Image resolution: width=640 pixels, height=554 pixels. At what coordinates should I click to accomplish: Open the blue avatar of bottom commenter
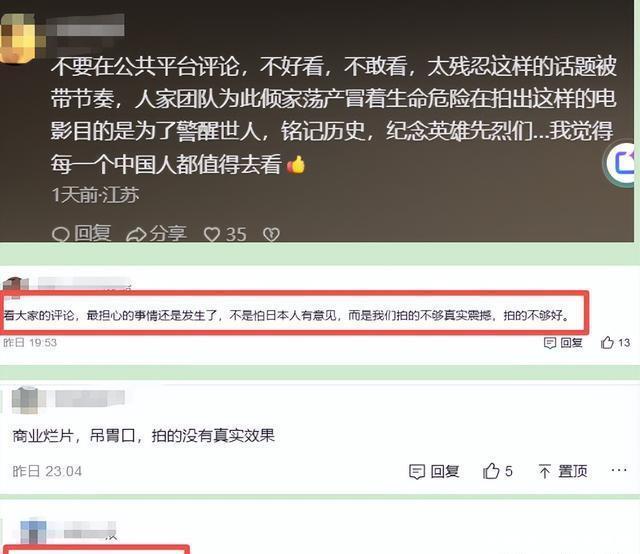point(32,532)
